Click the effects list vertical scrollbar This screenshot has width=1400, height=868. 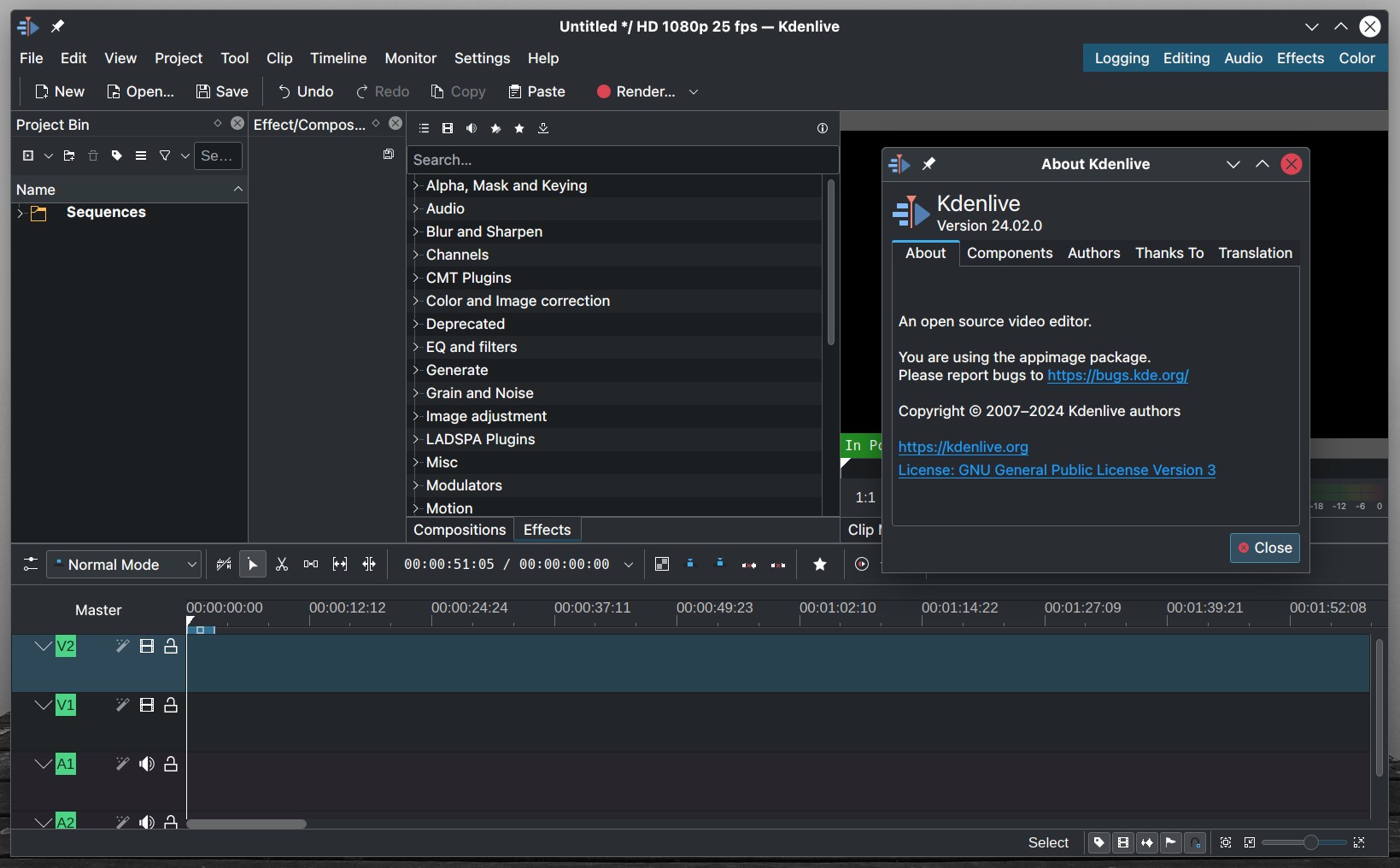click(x=830, y=261)
